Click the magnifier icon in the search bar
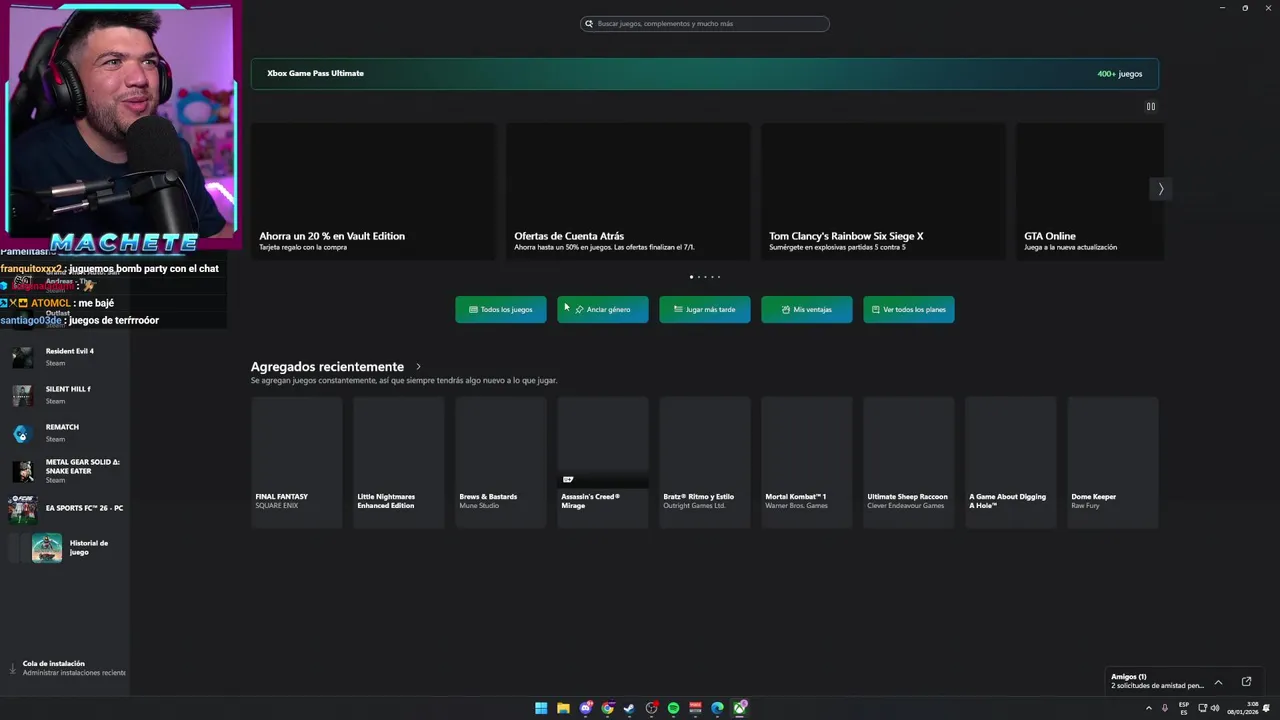This screenshot has height=720, width=1280. (589, 24)
